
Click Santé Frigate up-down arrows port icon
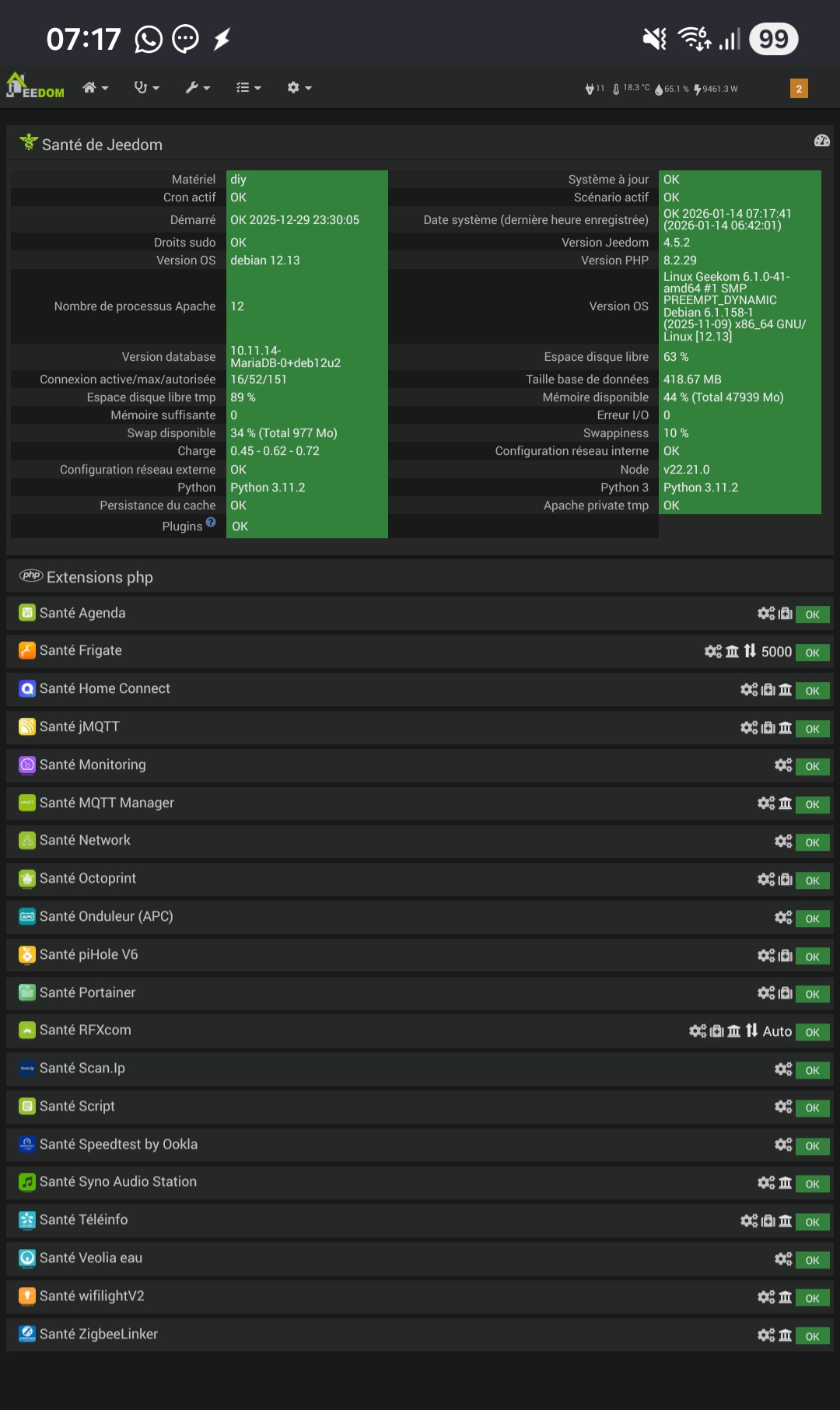click(750, 651)
